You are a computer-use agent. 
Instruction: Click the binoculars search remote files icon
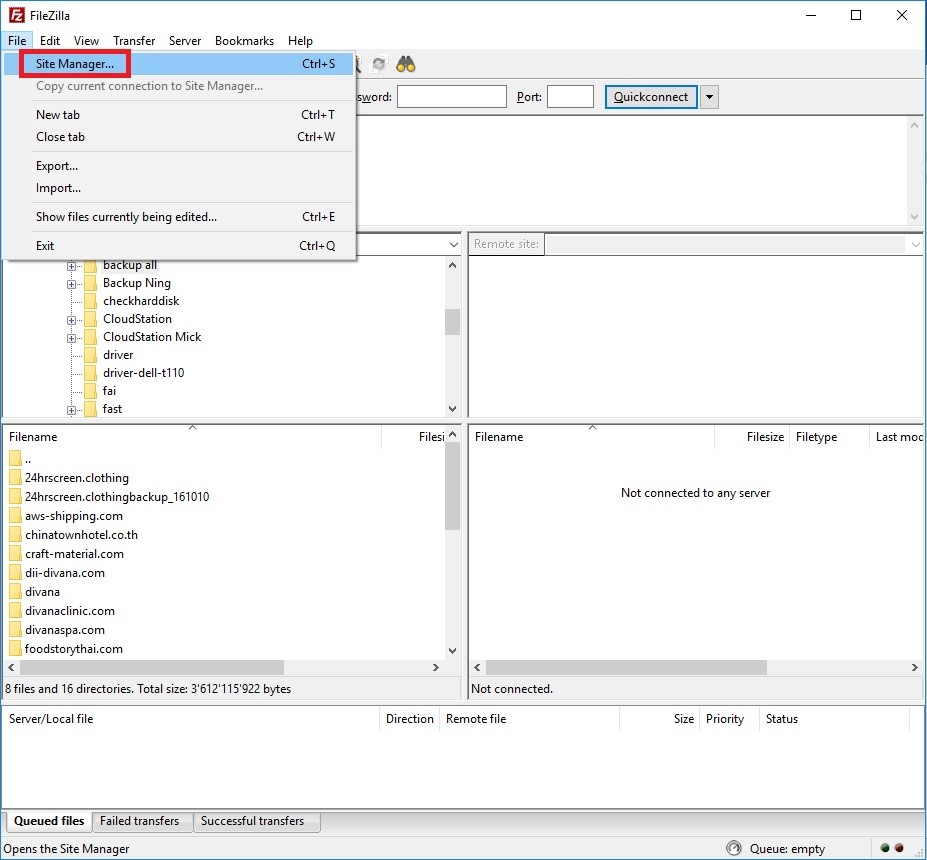(406, 64)
